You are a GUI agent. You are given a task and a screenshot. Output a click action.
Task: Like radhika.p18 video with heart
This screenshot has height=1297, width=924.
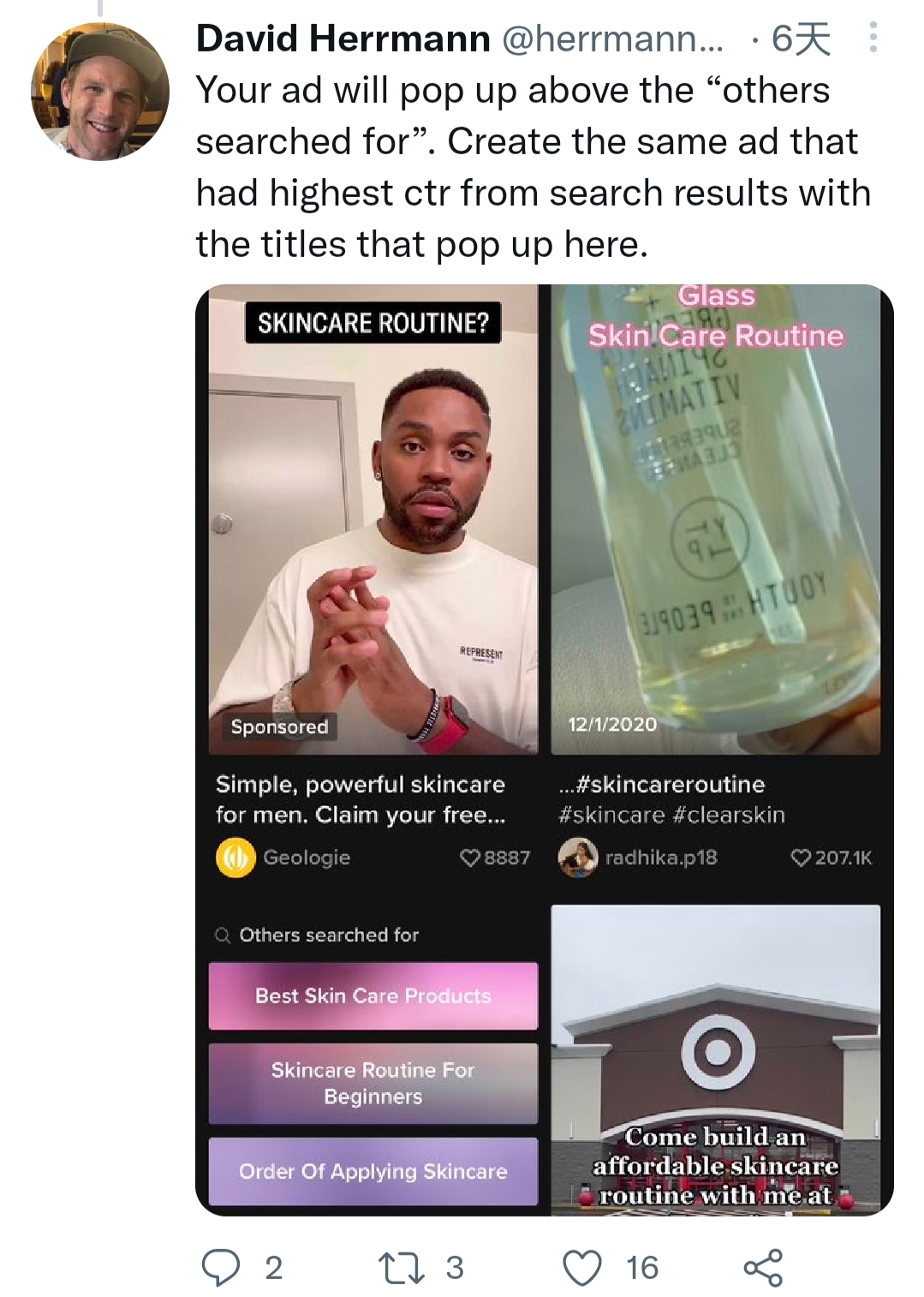pyautogui.click(x=801, y=858)
